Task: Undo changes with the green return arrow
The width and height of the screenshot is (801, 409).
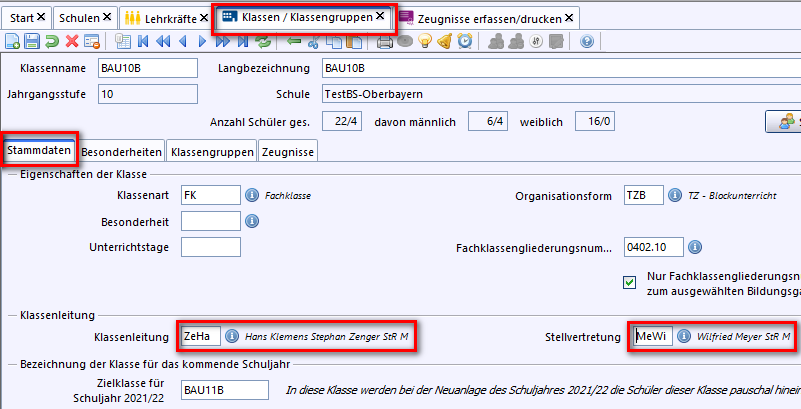Action: click(52, 41)
